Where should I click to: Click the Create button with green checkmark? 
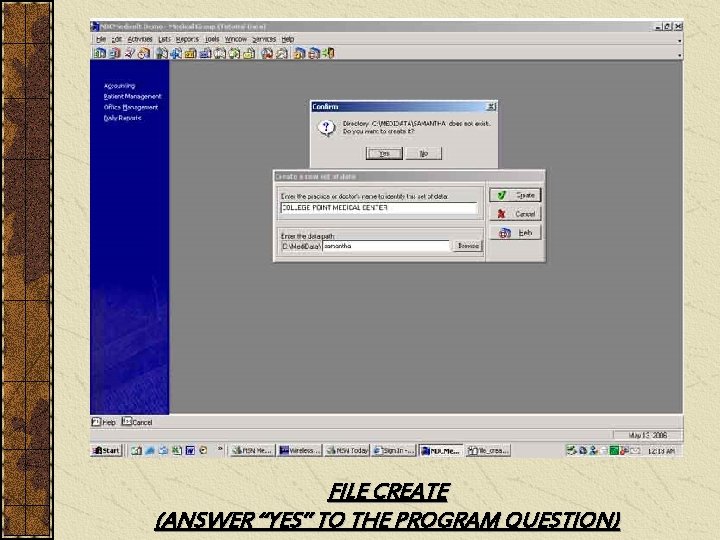click(515, 195)
